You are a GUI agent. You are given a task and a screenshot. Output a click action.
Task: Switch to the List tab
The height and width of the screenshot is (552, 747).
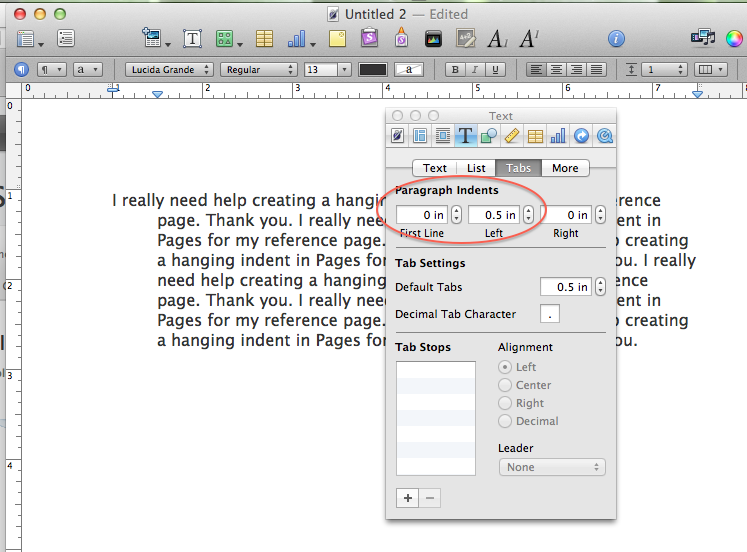click(x=476, y=168)
